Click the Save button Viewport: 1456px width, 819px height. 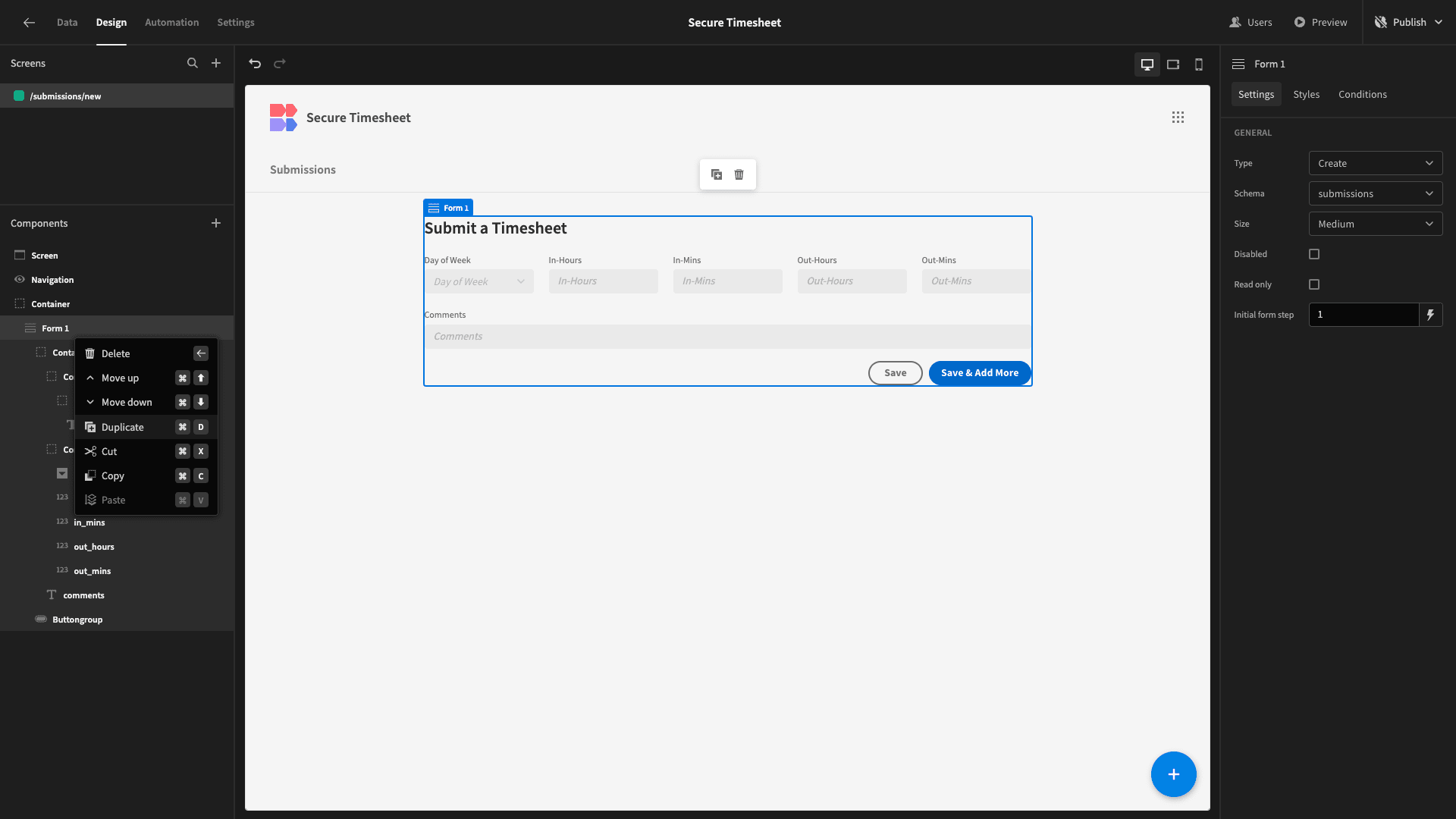click(x=896, y=373)
